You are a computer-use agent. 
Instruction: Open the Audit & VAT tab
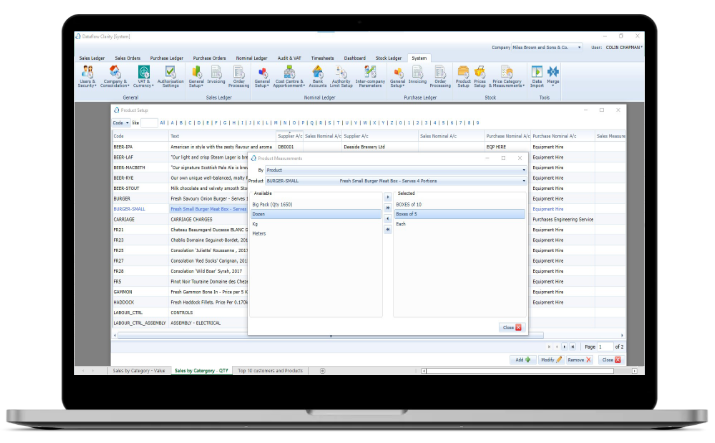click(x=289, y=58)
